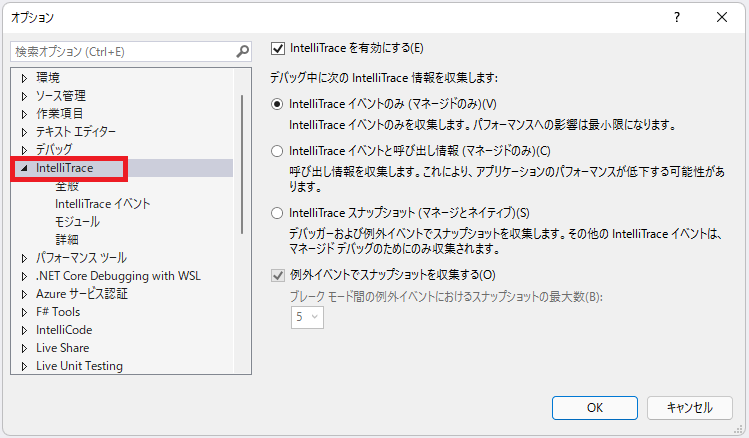The height and width of the screenshot is (438, 749).
Task: Expand the デバッグ tree node
Action: click(24, 150)
